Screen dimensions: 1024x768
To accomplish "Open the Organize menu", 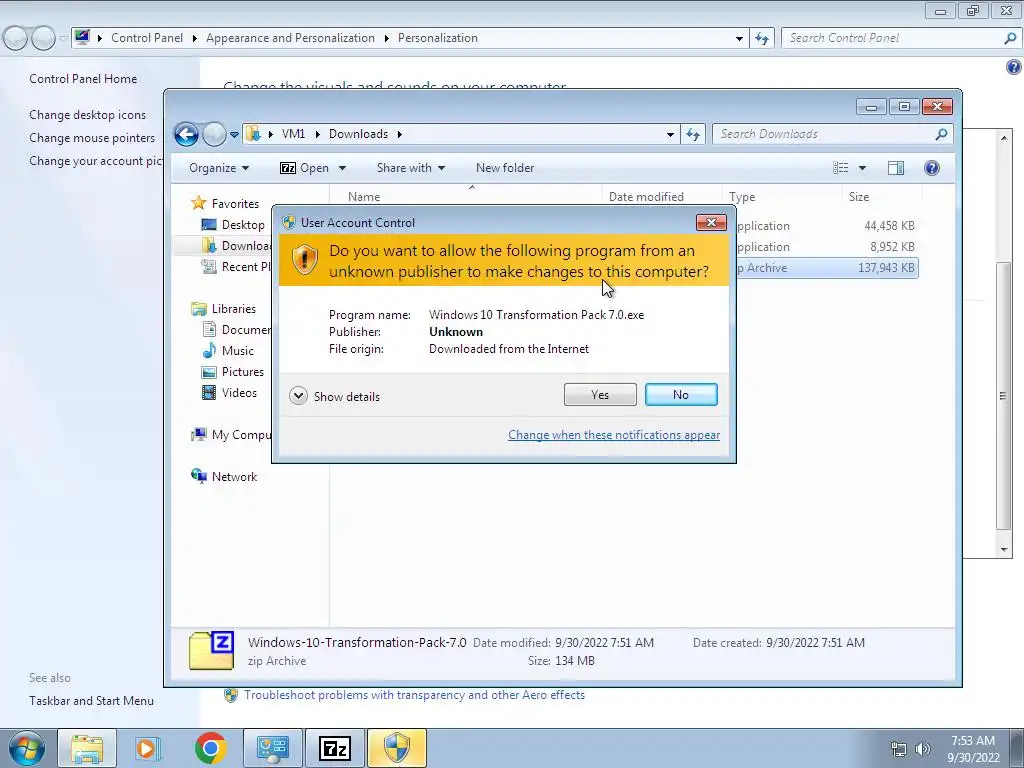I will pos(219,168).
